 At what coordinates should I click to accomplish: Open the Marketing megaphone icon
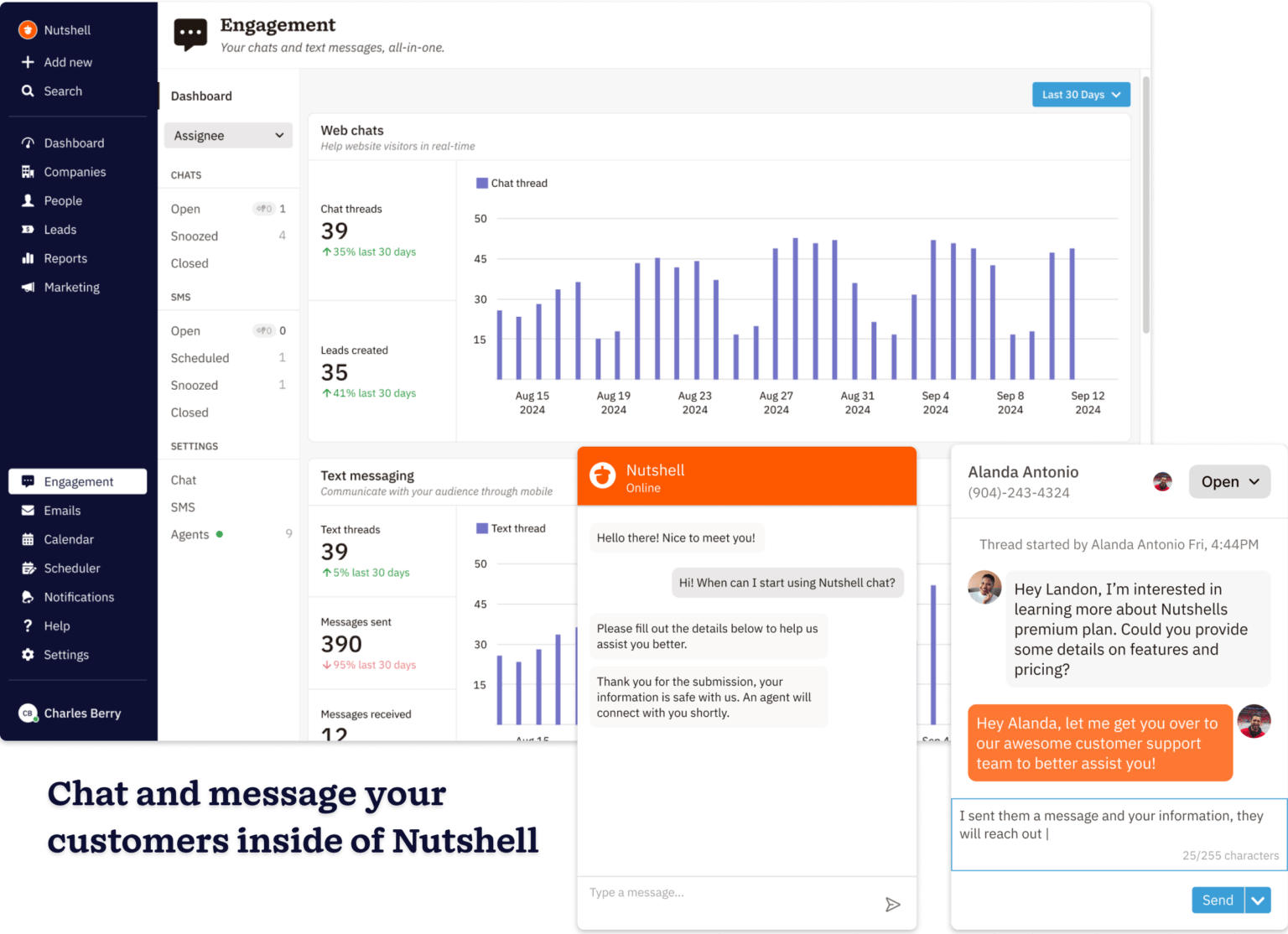28,287
